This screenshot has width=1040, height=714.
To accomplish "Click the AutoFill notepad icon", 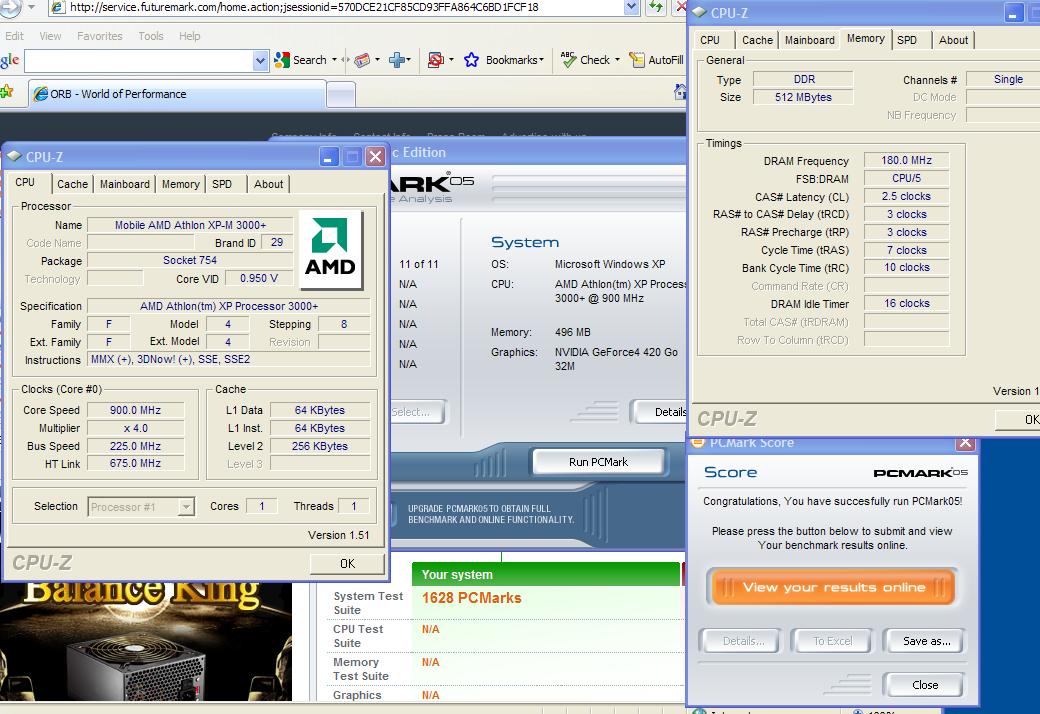I will 637,60.
